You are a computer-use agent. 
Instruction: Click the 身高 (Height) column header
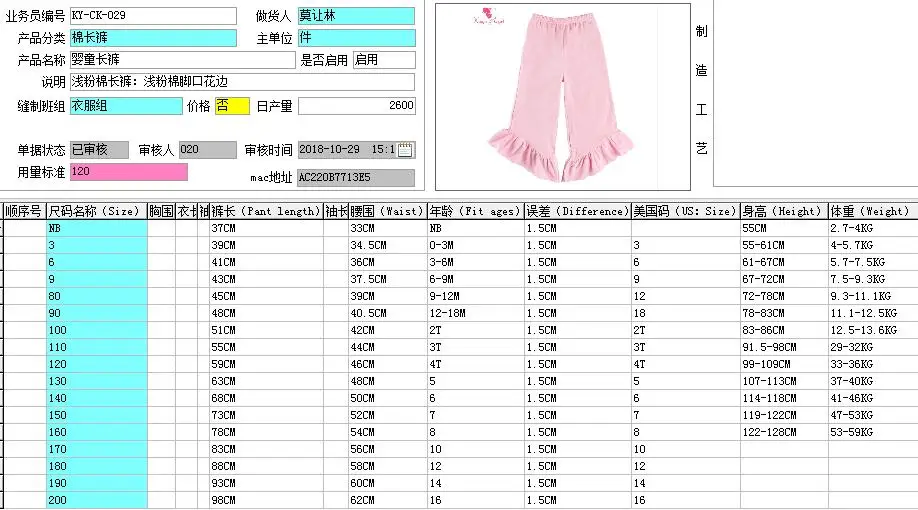pos(784,211)
